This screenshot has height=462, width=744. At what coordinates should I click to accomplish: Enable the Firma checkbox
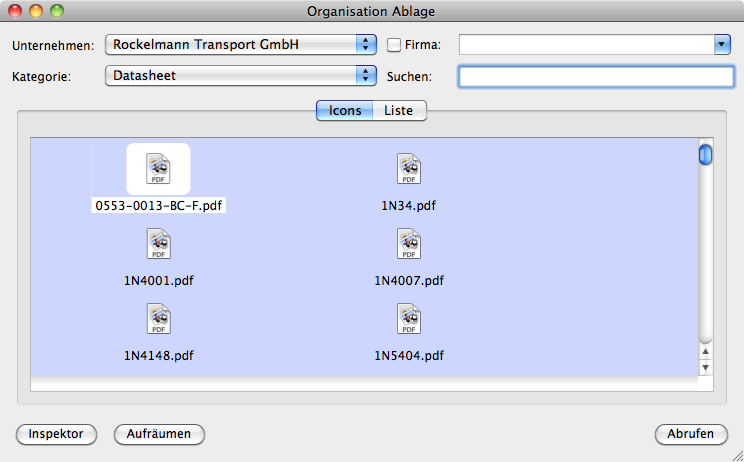(x=394, y=45)
